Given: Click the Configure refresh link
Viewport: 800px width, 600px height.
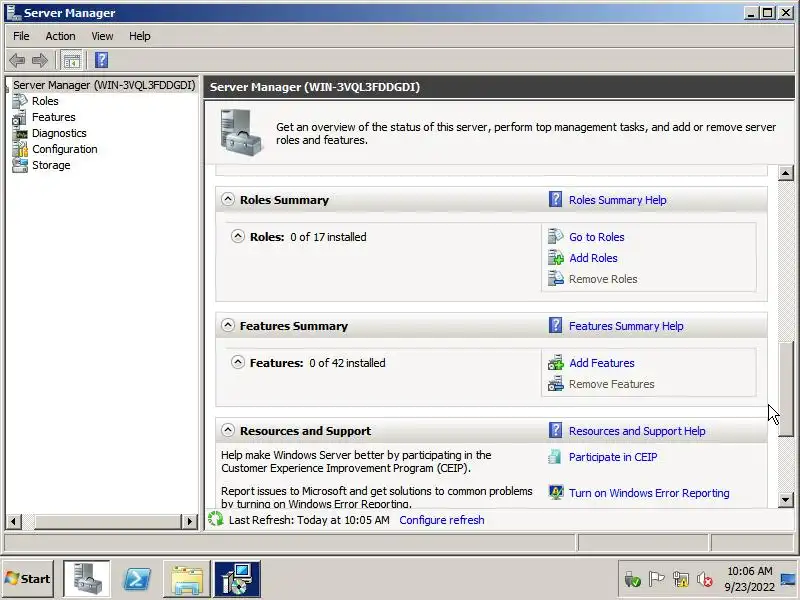Looking at the screenshot, I should tap(442, 520).
